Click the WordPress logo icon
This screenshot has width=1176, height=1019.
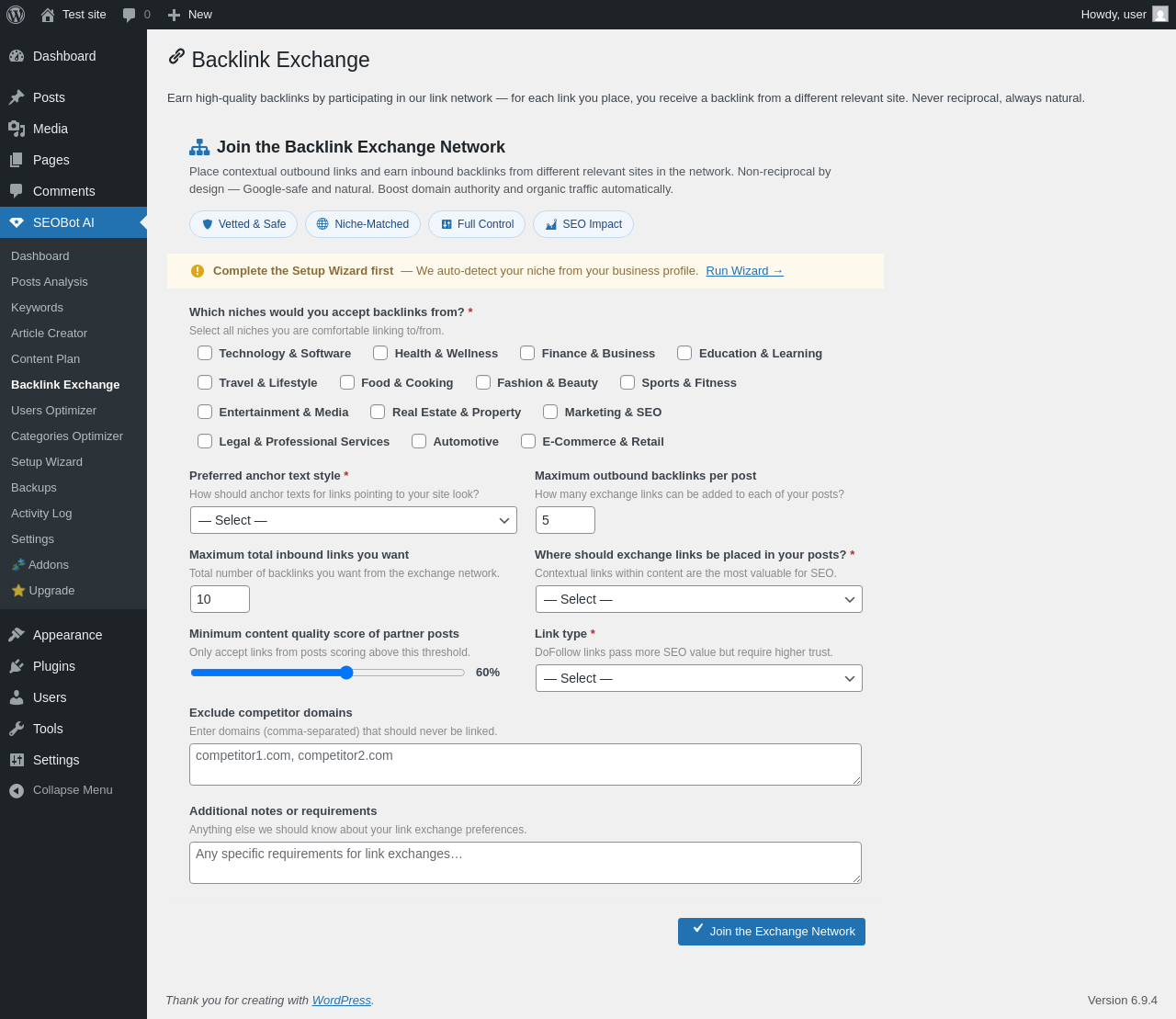(16, 15)
